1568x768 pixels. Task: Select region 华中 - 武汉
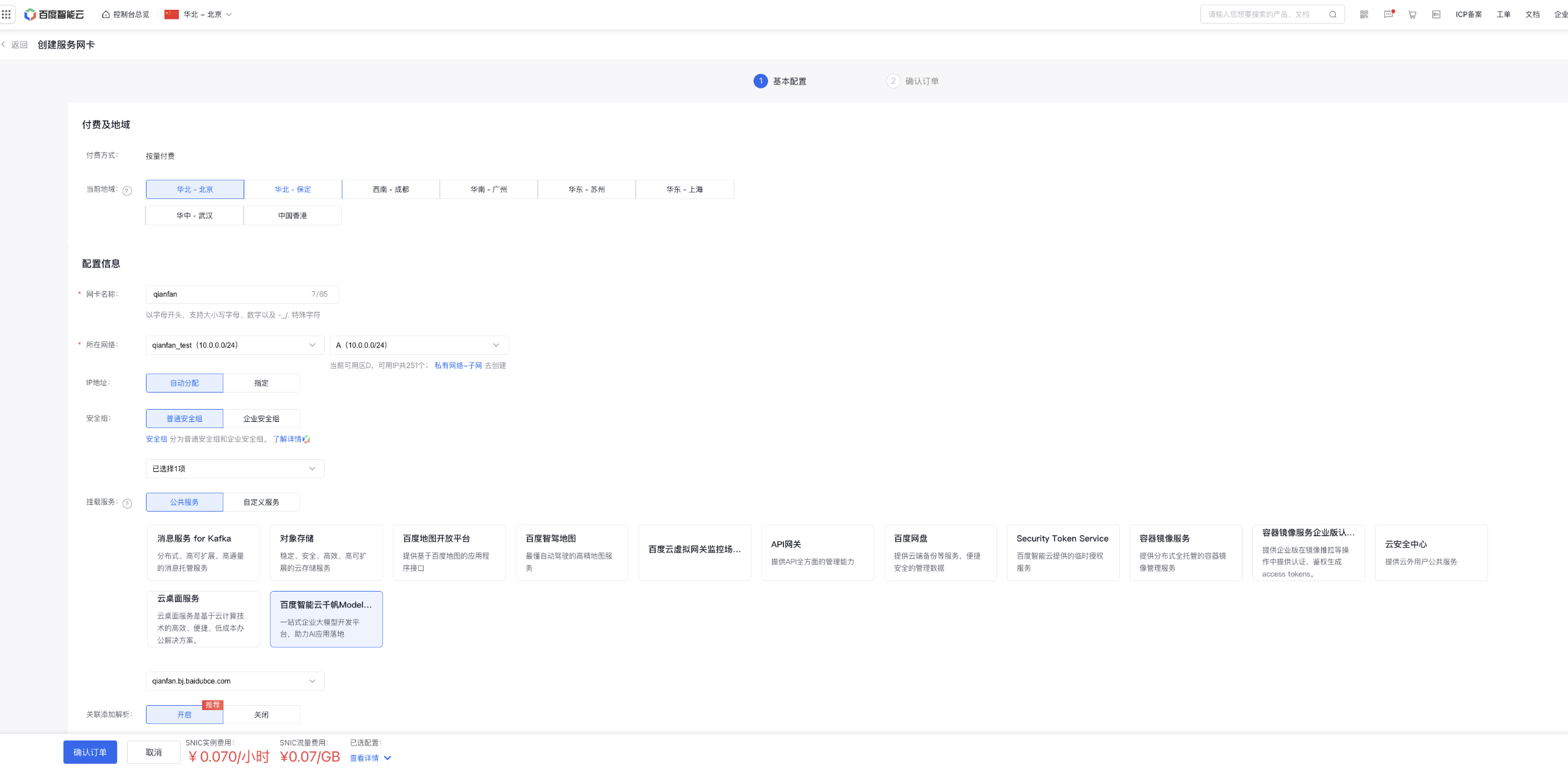[195, 216]
